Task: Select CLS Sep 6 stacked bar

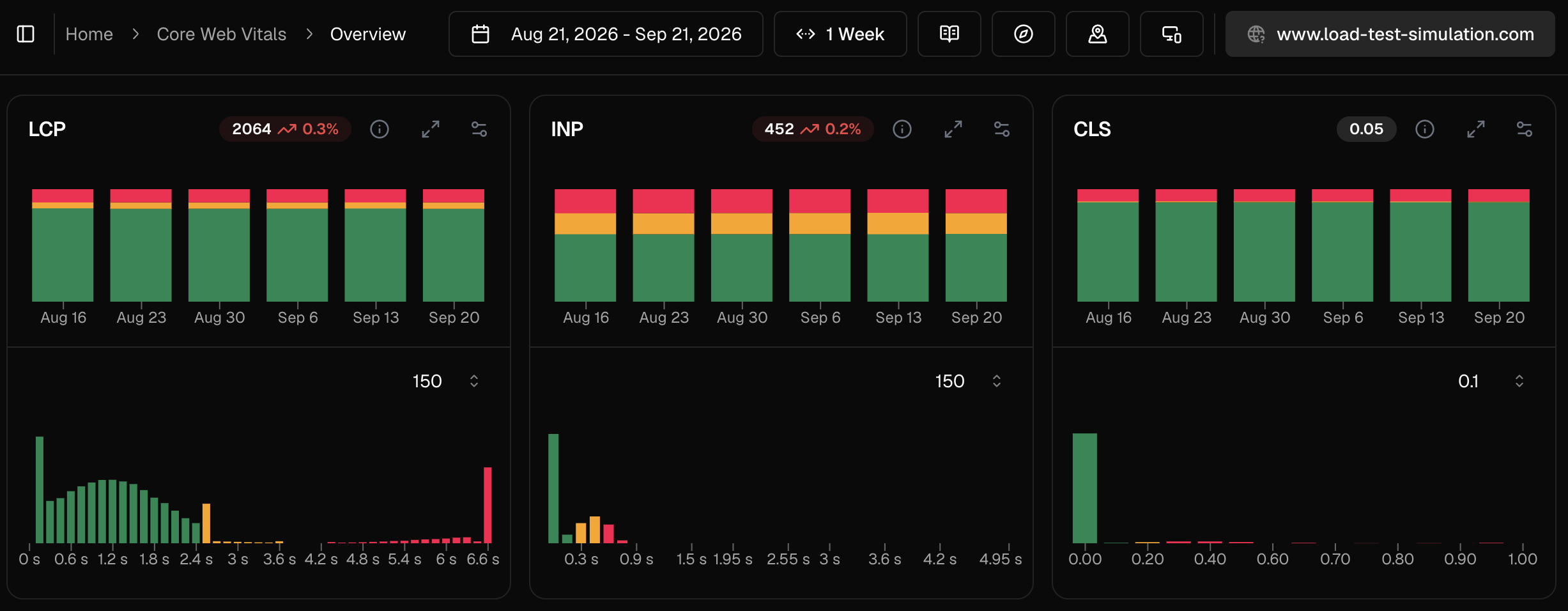Action: click(1342, 245)
